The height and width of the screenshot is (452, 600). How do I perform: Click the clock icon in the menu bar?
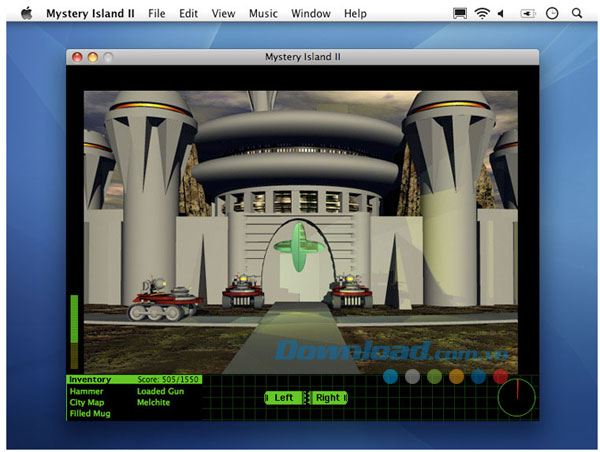click(x=552, y=13)
